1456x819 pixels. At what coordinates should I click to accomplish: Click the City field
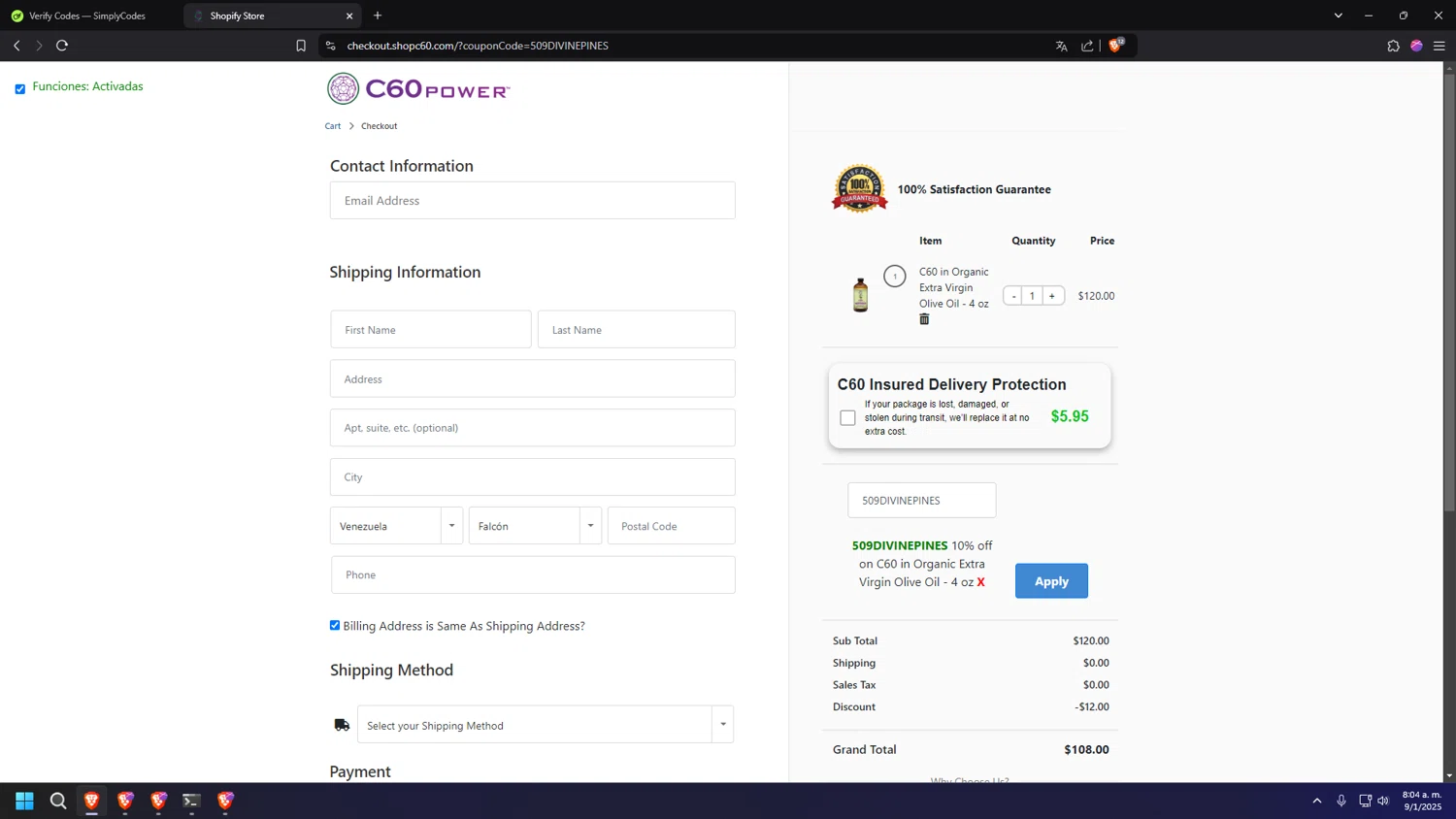(x=532, y=476)
